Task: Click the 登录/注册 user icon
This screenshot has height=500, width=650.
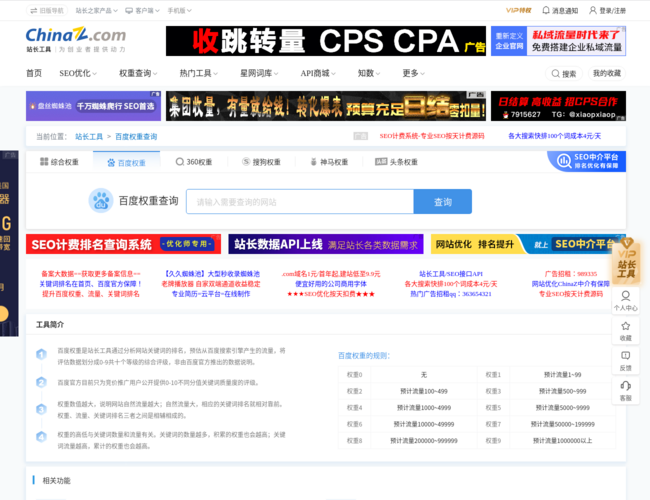Action: (593, 10)
